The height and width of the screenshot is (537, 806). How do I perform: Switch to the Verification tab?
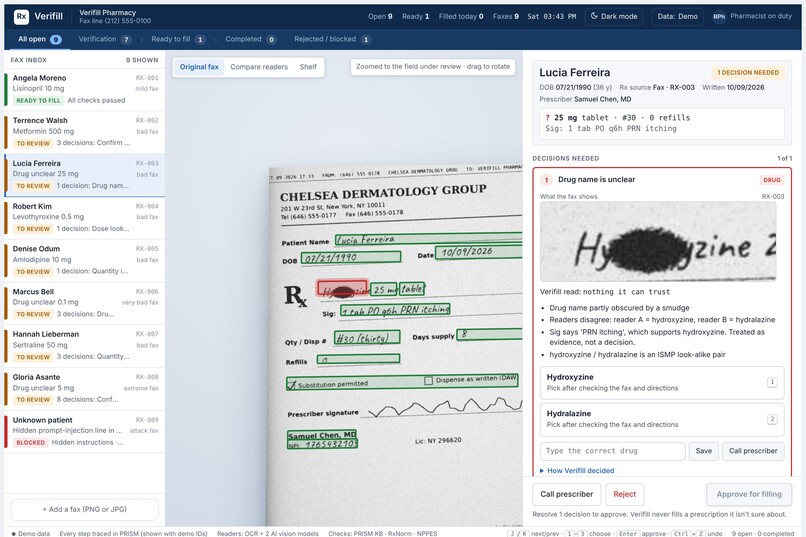(x=105, y=39)
